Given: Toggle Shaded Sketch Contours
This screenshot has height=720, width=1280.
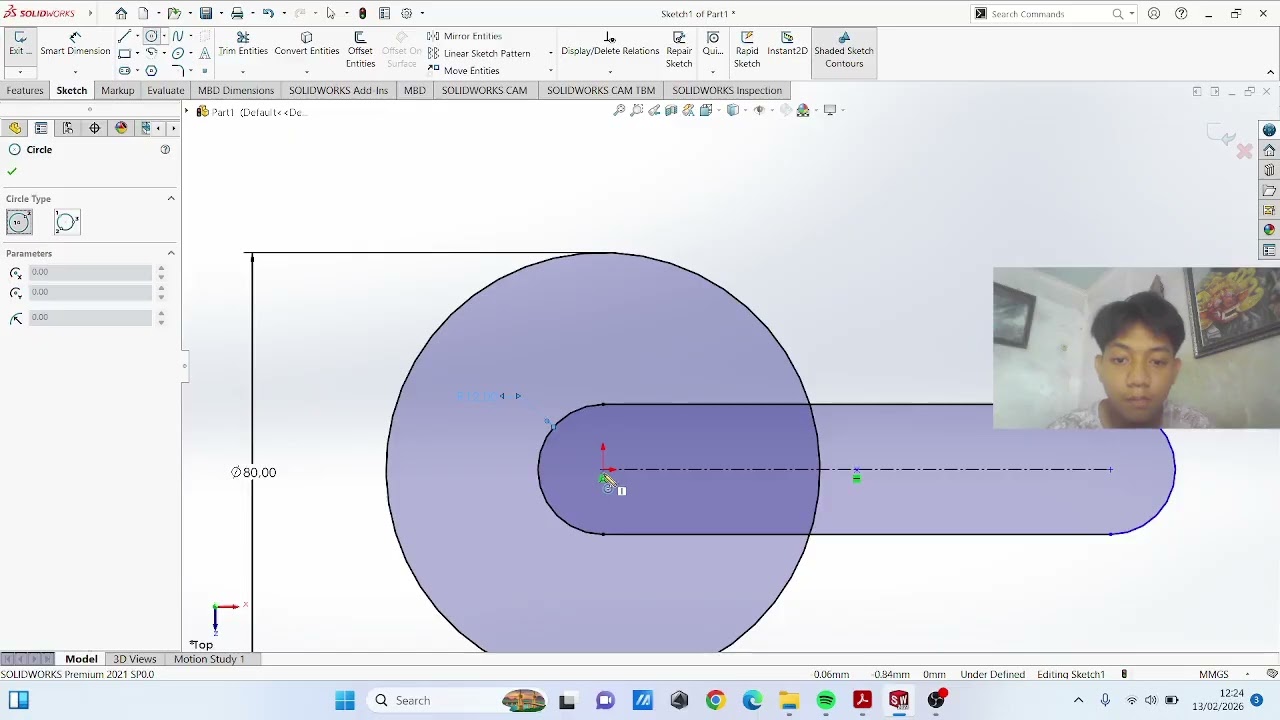Looking at the screenshot, I should pyautogui.click(x=844, y=50).
